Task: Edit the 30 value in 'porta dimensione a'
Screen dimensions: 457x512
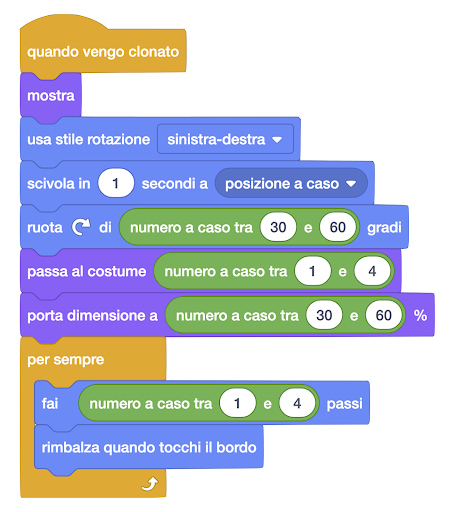Action: [x=324, y=315]
